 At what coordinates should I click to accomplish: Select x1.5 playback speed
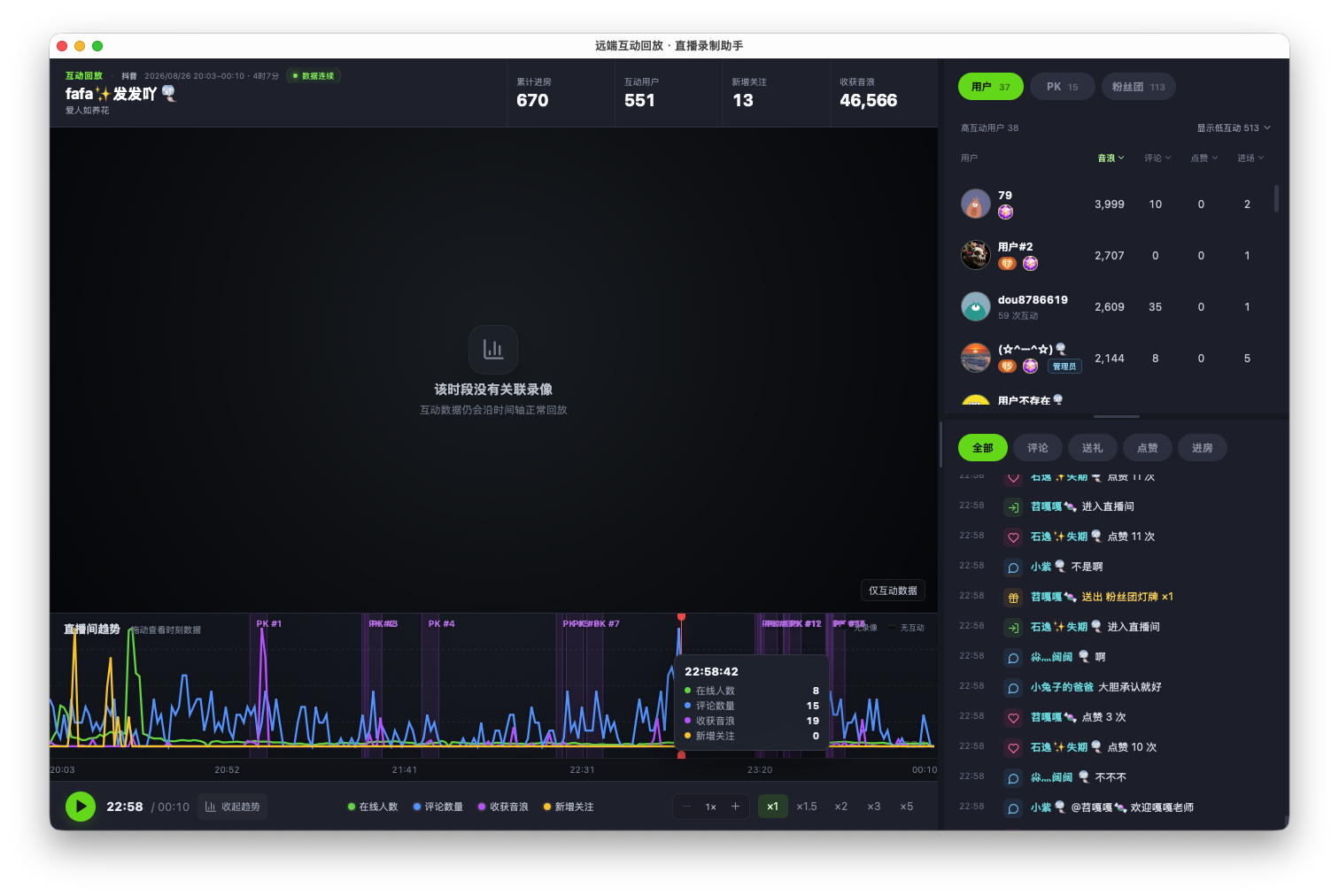coord(807,807)
